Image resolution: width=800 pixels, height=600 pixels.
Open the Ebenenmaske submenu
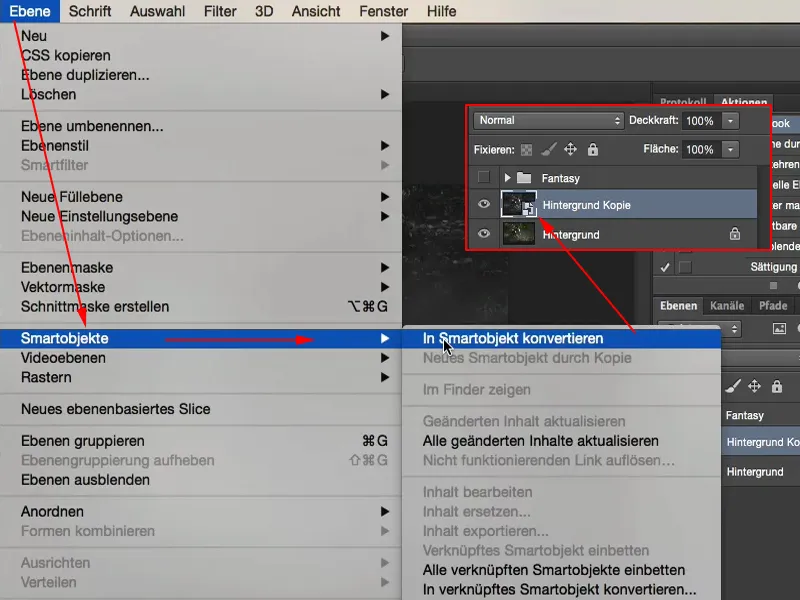pos(201,267)
